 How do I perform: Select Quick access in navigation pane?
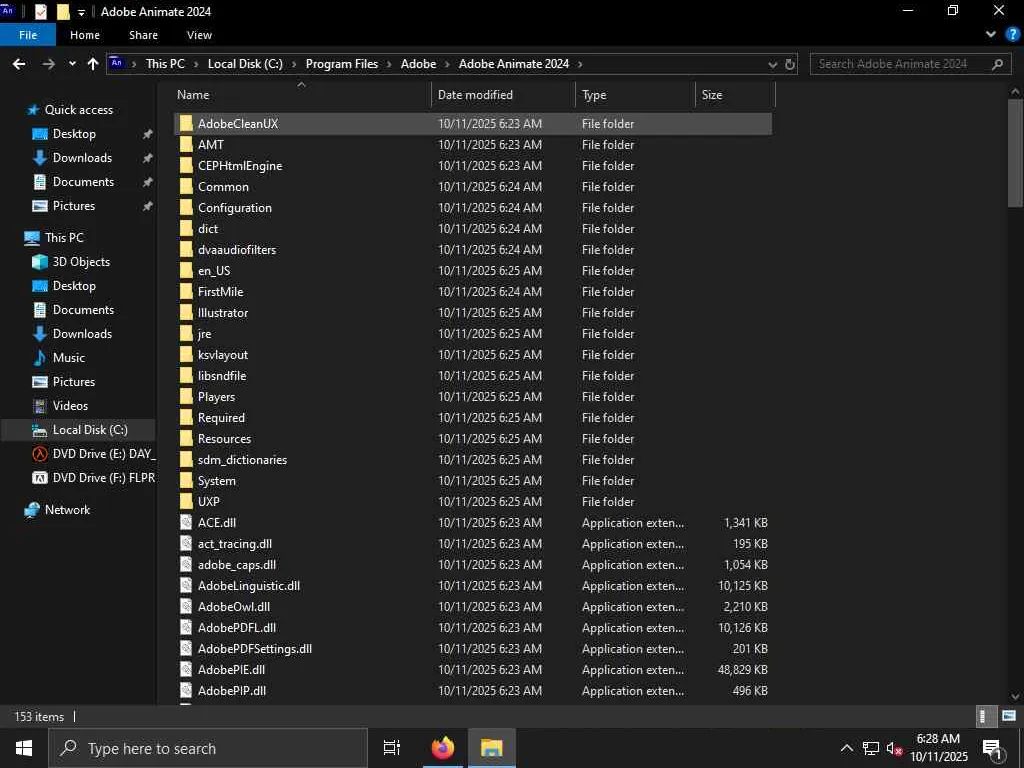(78, 110)
